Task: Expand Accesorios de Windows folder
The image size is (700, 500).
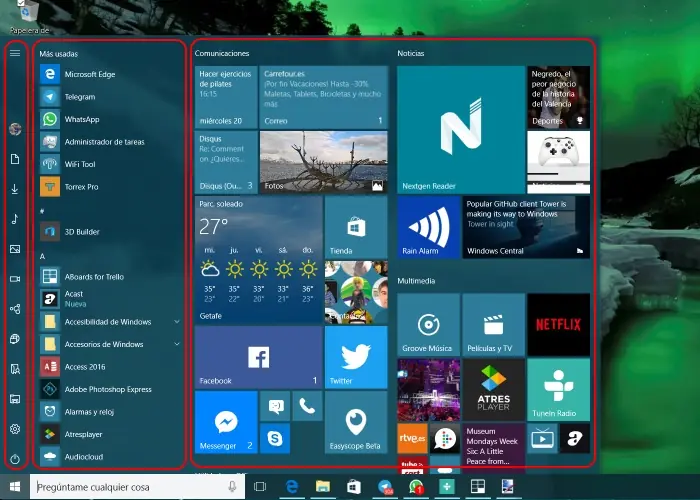Action: [x=111, y=344]
